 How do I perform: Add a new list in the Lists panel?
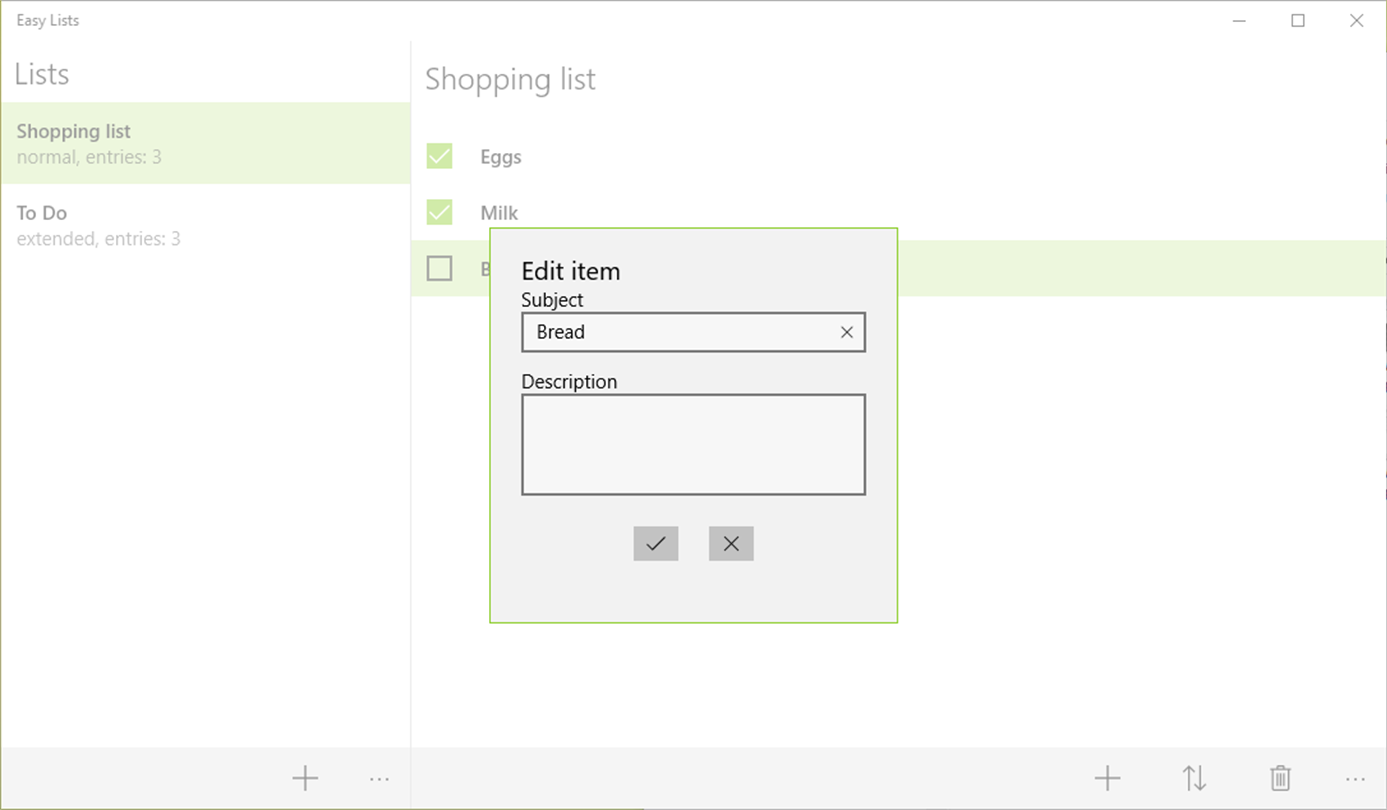305,778
